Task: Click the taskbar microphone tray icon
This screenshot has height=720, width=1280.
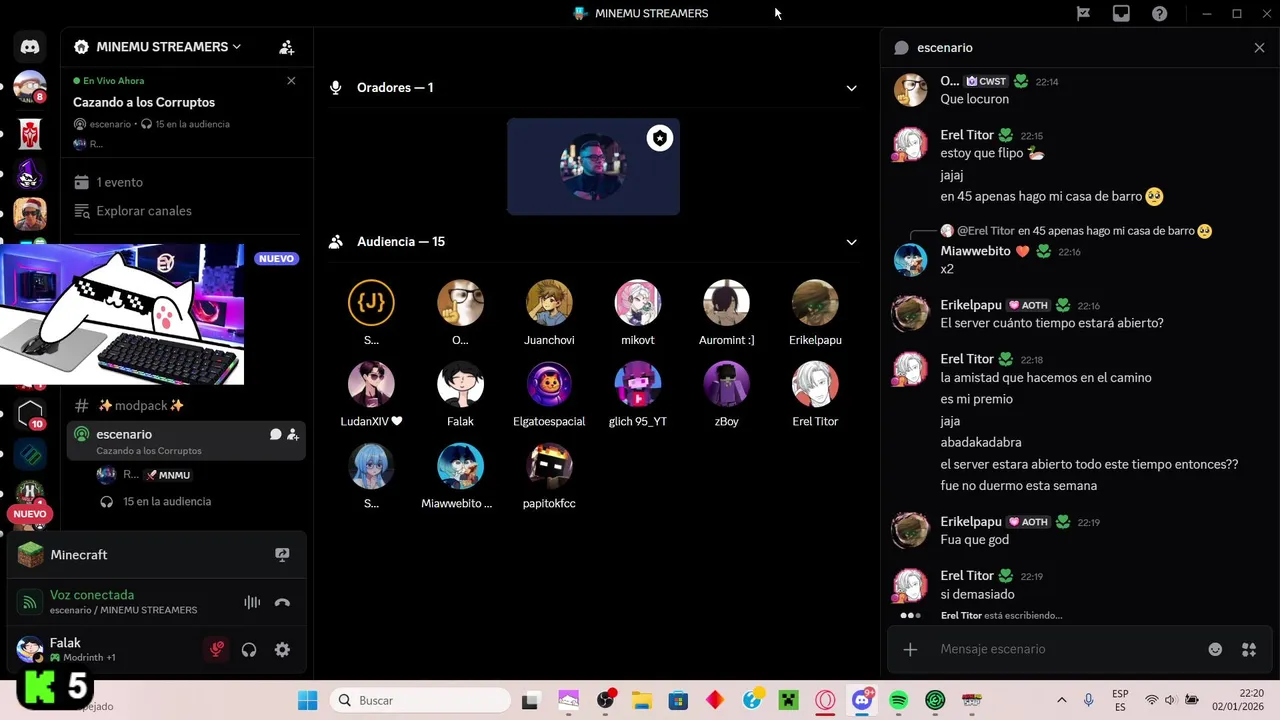Action: tap(1088, 700)
